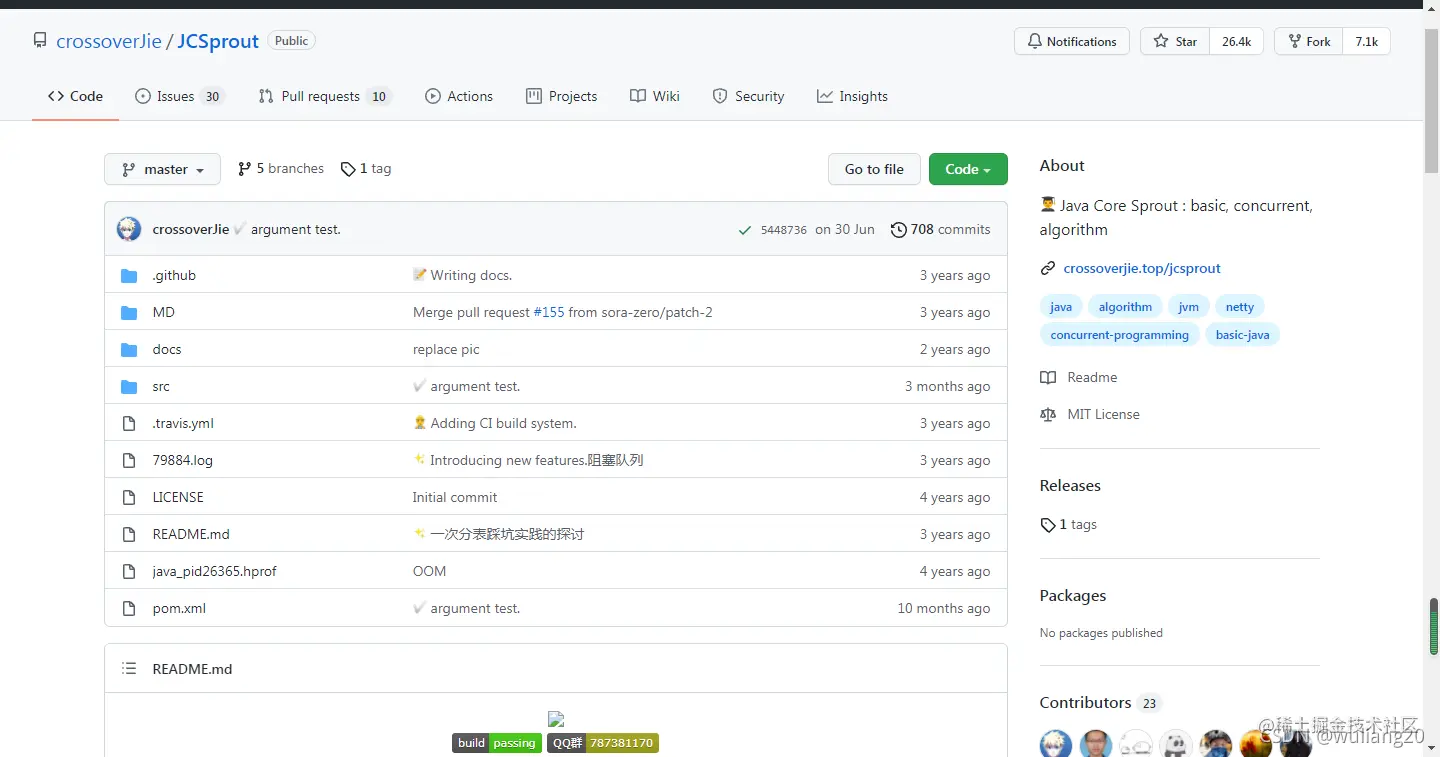Screen dimensions: 1440x757
Task: Click the 26.4k stargazers count
Action: 1237,41
